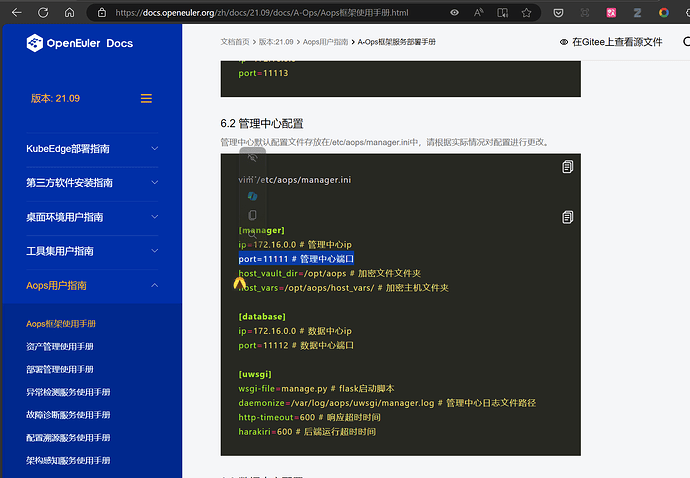
Task: Expand KubeEdge部署指南 section
Action: click(154, 149)
